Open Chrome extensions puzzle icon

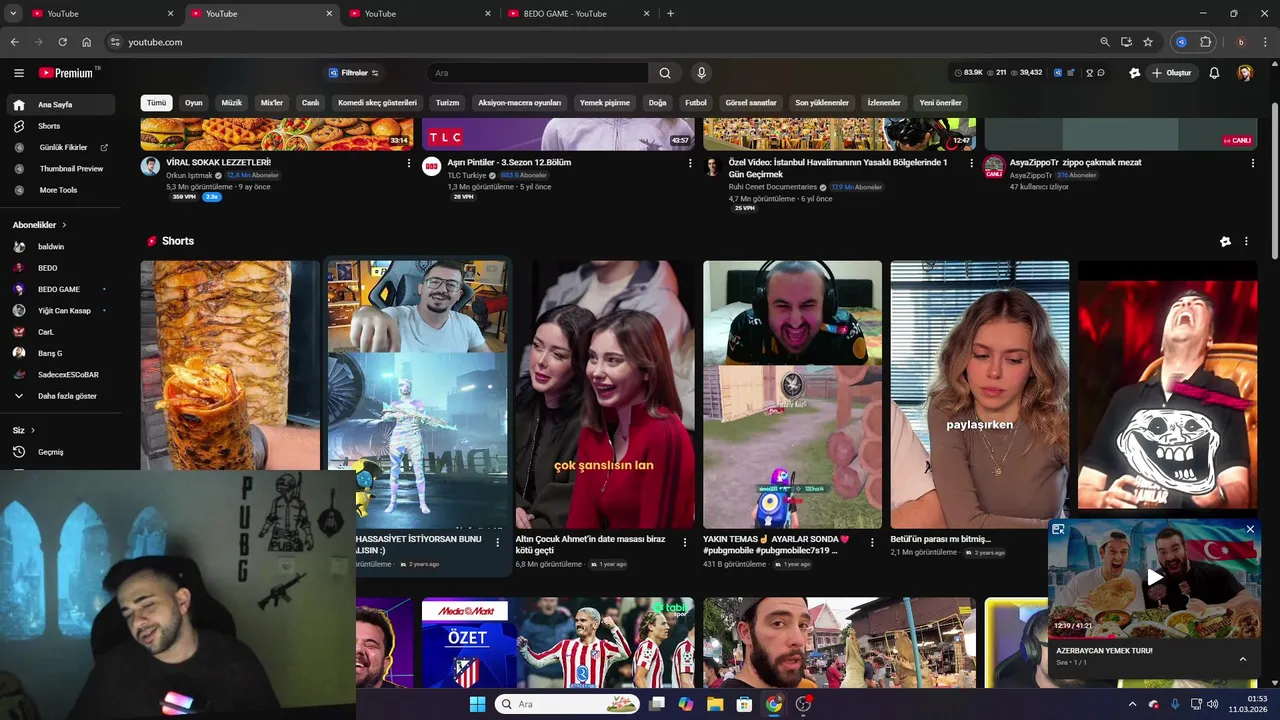1206,42
